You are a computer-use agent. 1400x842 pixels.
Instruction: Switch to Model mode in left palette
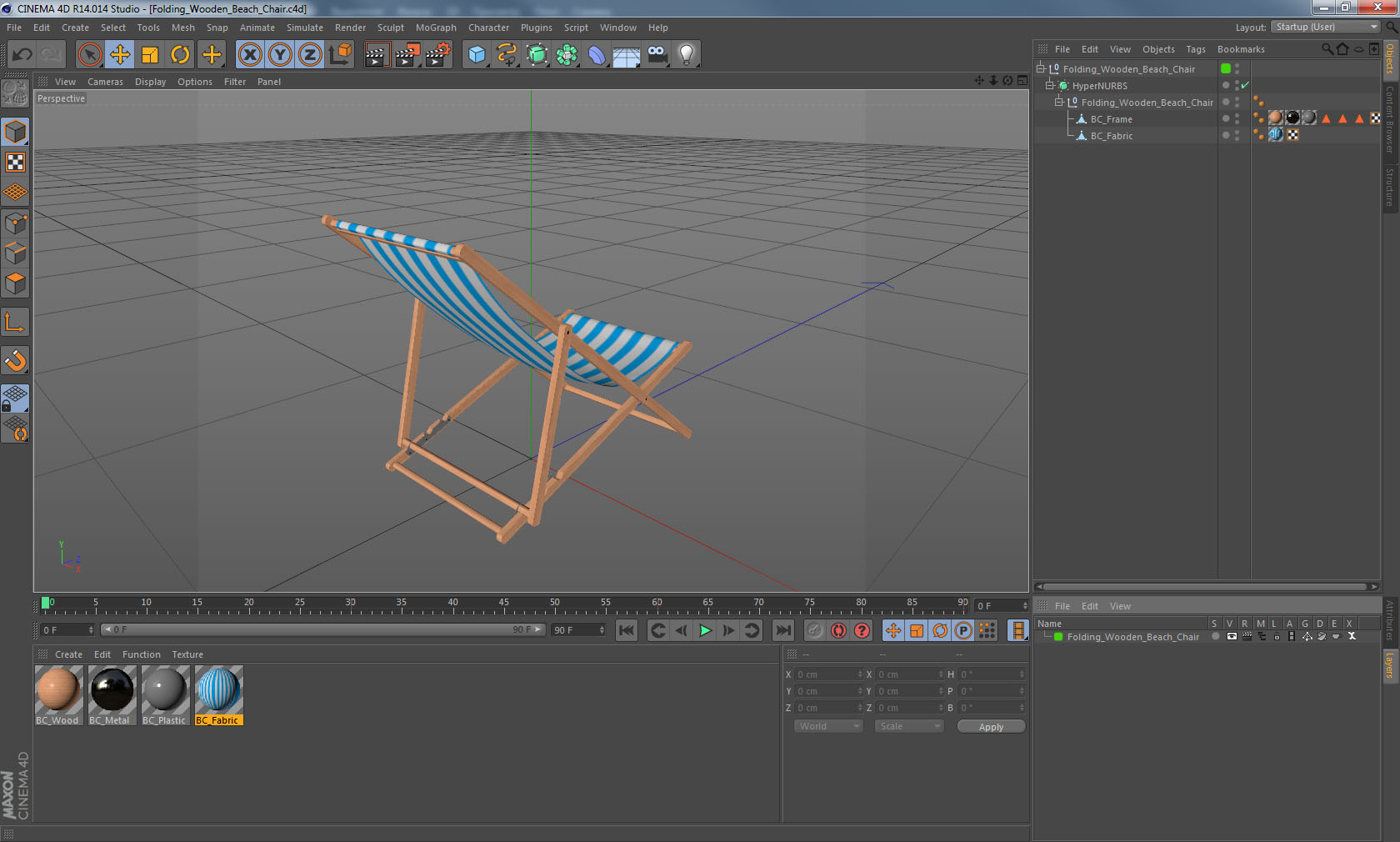coord(16,132)
